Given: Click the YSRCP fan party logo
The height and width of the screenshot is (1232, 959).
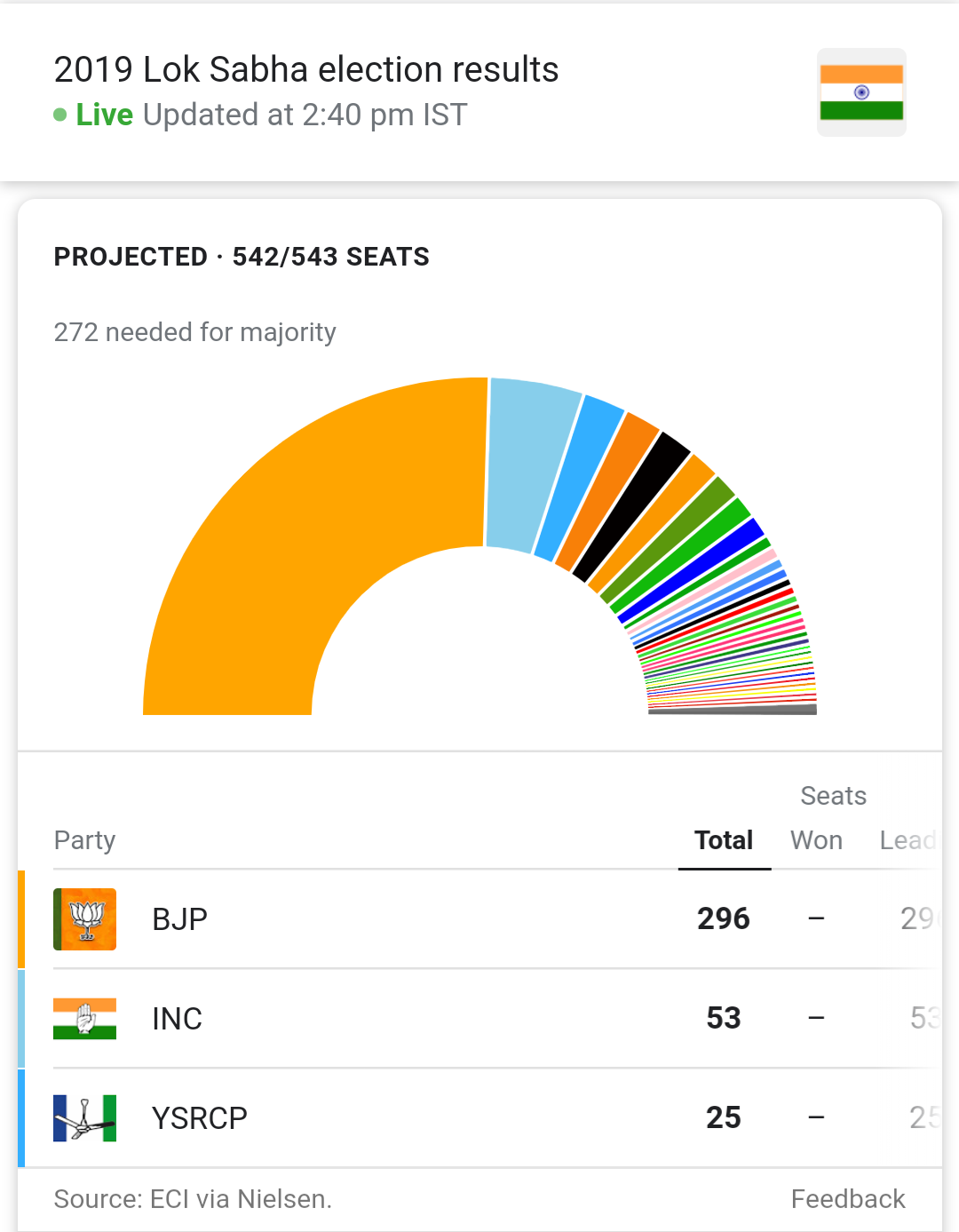Looking at the screenshot, I should [85, 1118].
